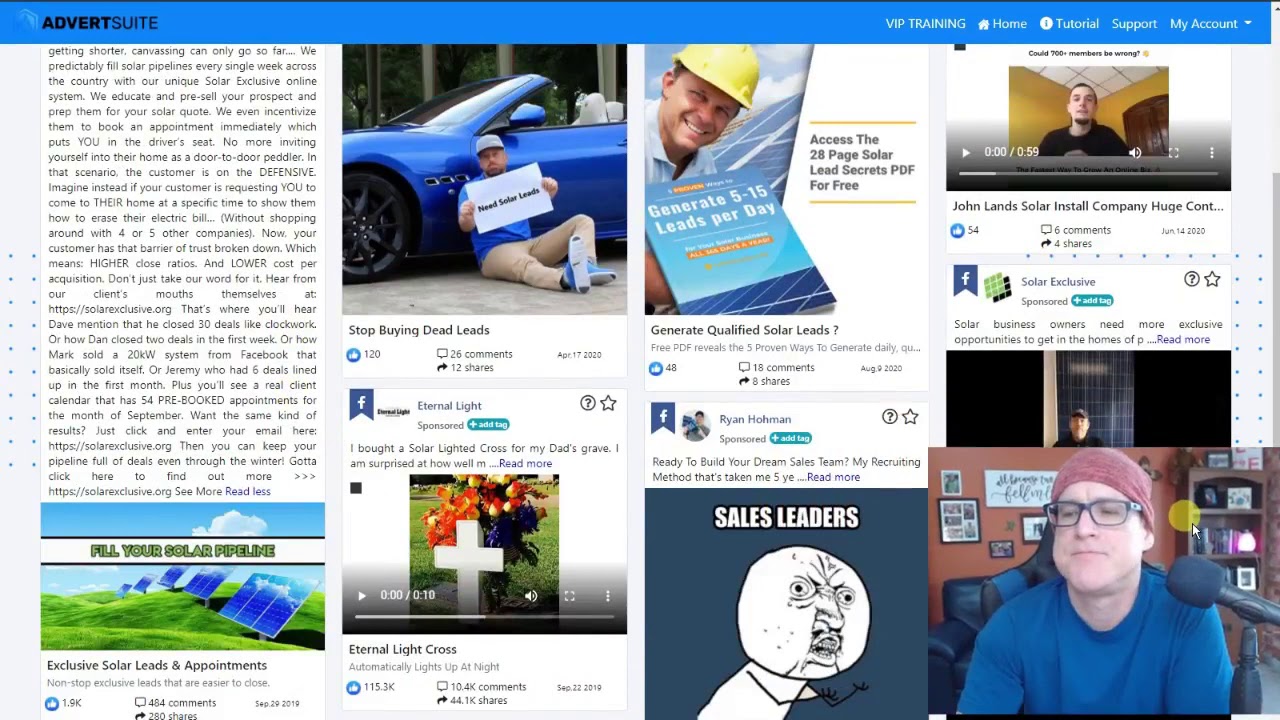Click comments icon showing 484 comments
The height and width of the screenshot is (720, 1280).
coord(140,703)
